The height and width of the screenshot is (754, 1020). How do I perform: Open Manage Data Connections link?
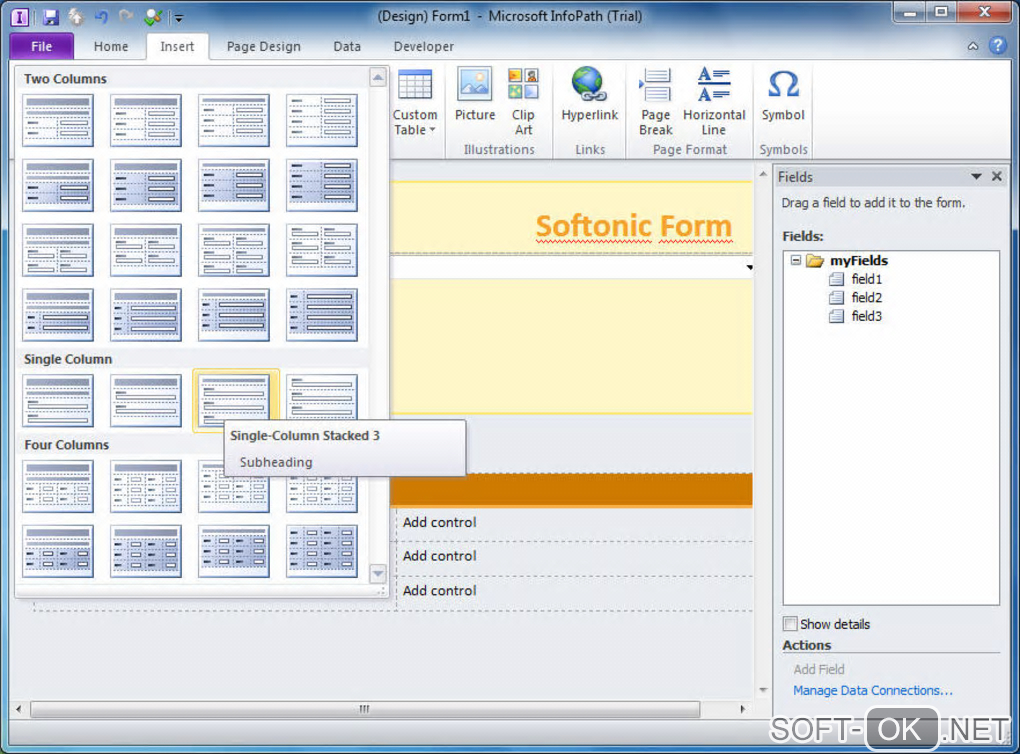tap(872, 690)
